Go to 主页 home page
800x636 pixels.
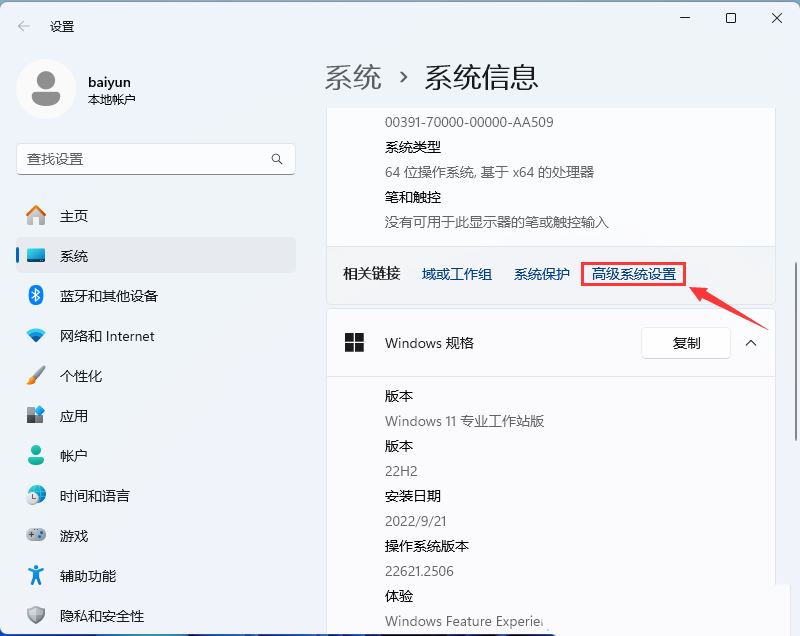pyautogui.click(x=75, y=216)
